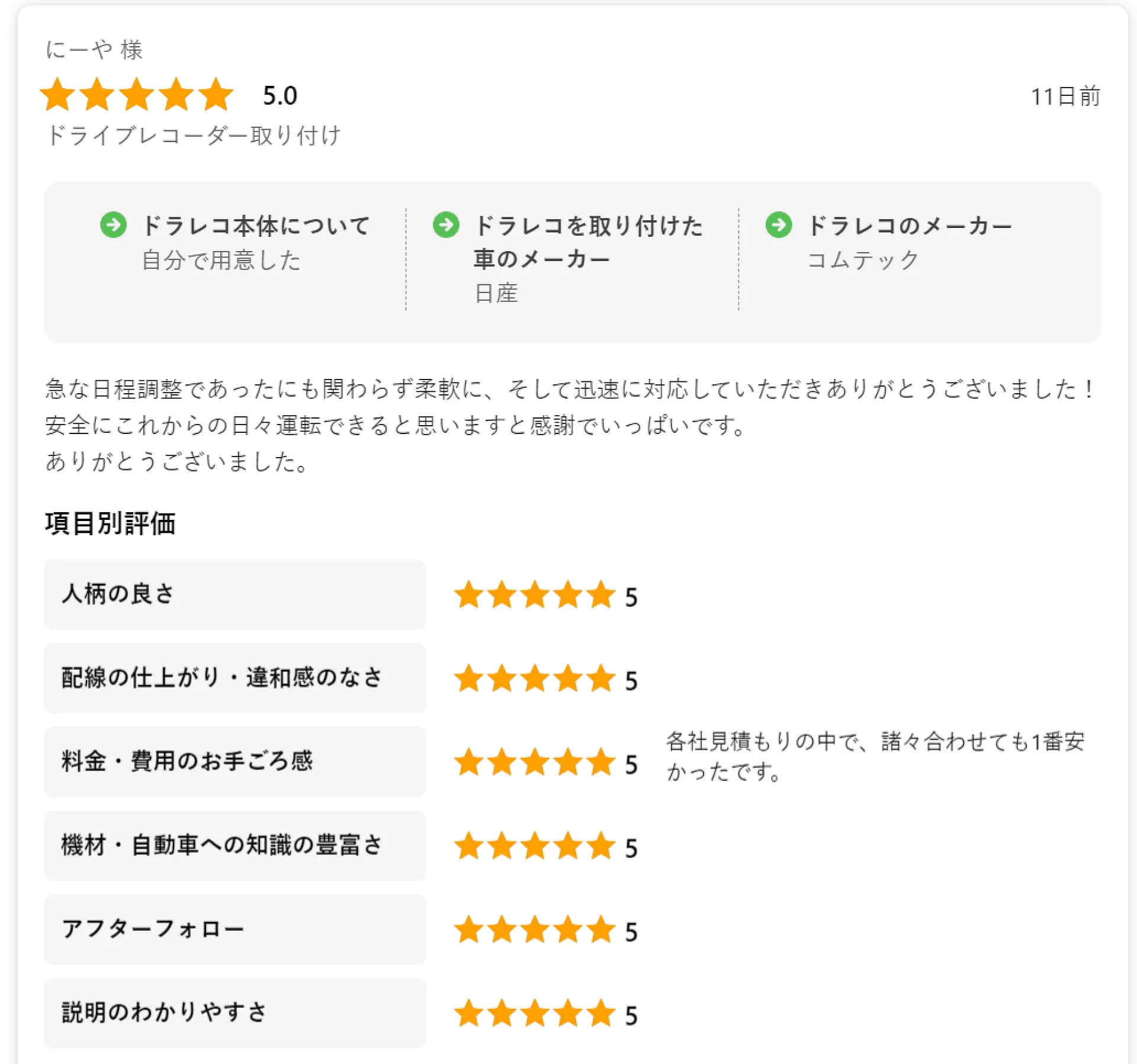Click the 11日前 review date
The width and height of the screenshot is (1137, 1064).
point(1065,96)
